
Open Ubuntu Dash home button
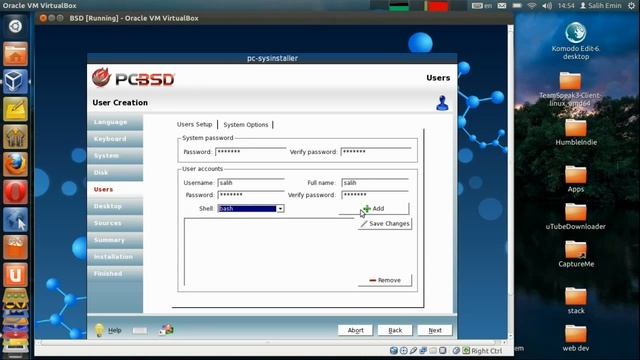tap(15, 26)
